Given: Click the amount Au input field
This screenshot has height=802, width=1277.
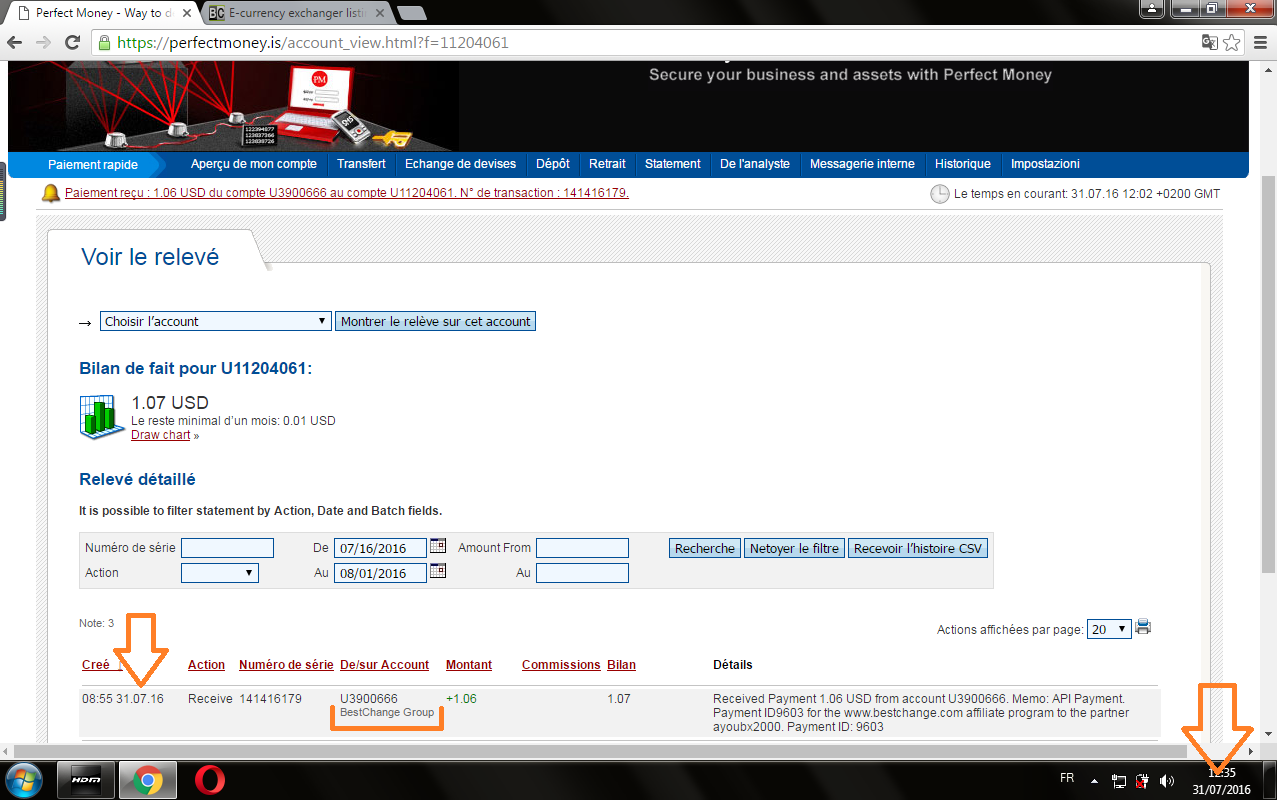Looking at the screenshot, I should click(582, 573).
